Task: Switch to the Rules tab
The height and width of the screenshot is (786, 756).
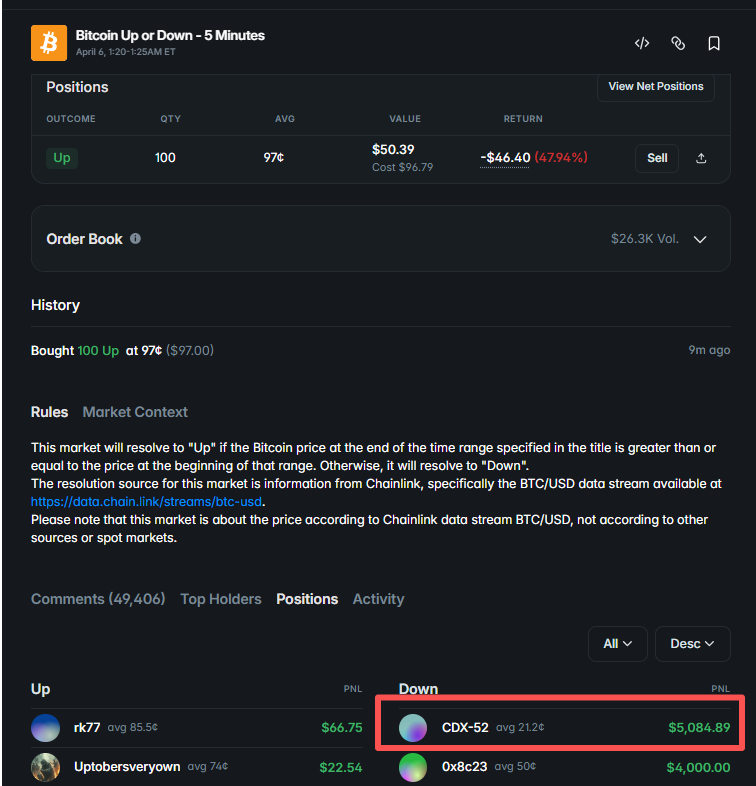Action: (49, 412)
